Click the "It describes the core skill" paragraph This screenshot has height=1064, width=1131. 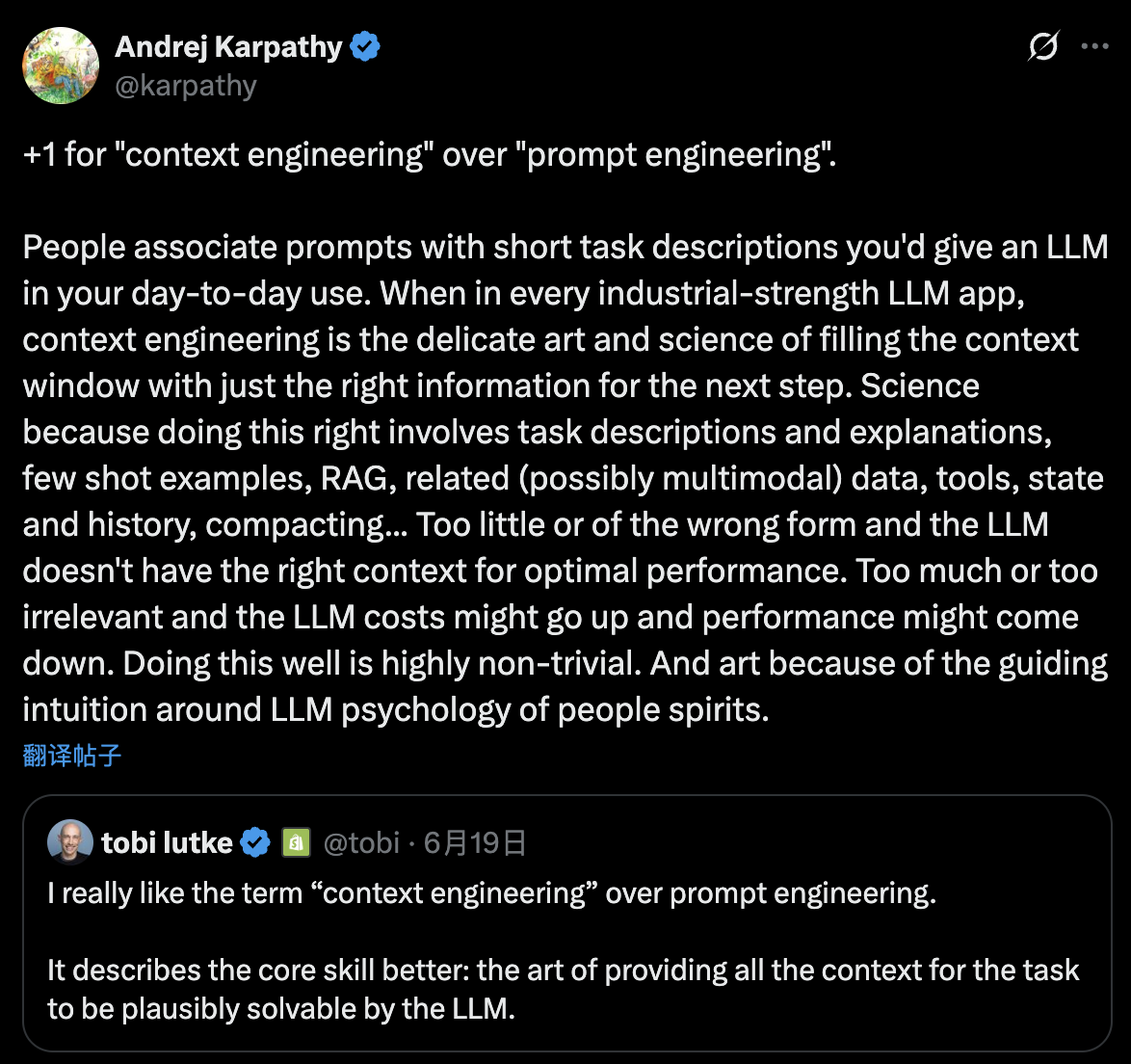pyautogui.click(x=564, y=971)
